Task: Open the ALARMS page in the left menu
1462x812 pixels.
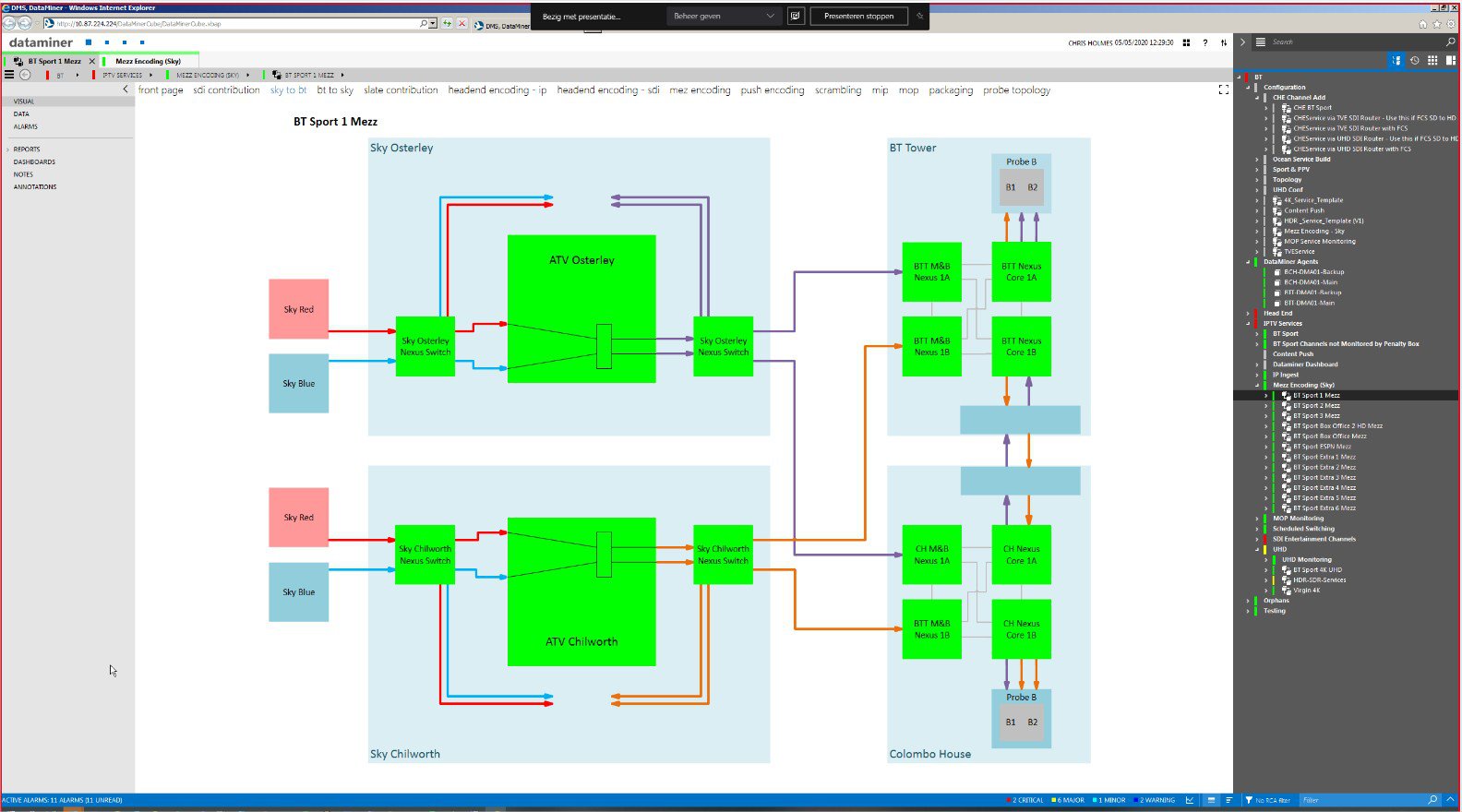Action: (26, 126)
